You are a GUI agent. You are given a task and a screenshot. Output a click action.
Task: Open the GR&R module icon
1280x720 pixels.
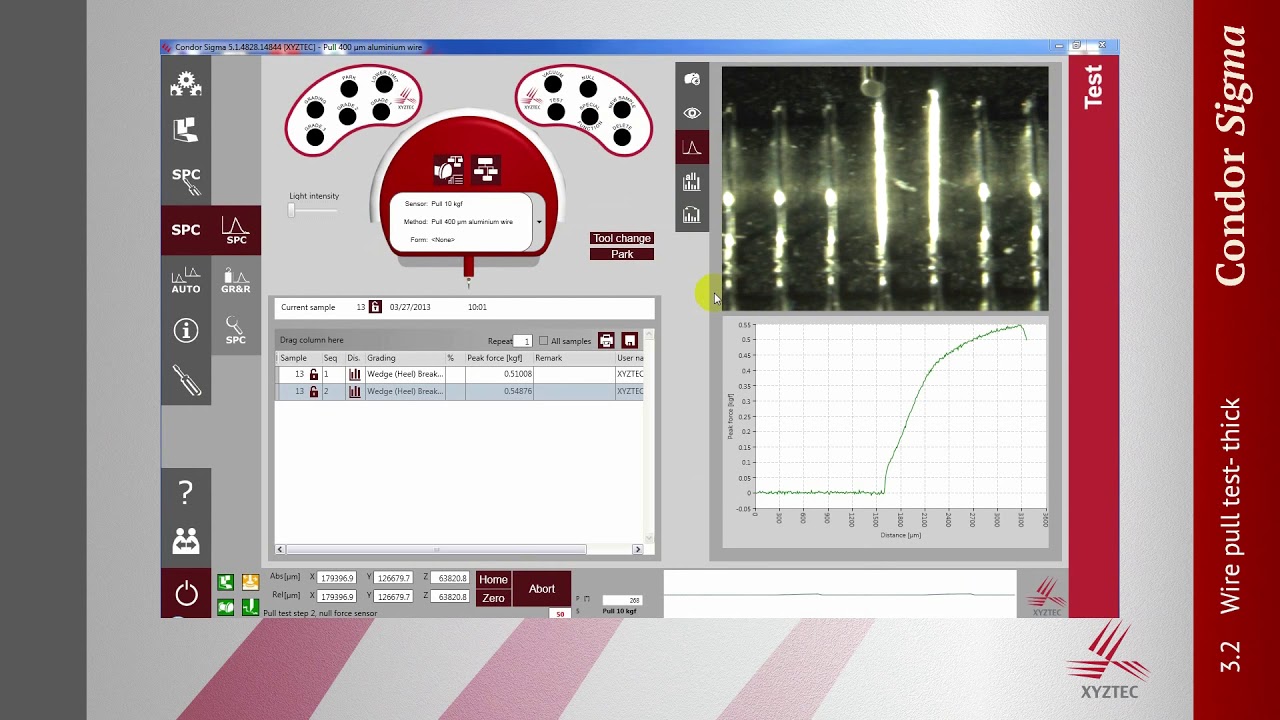click(x=236, y=281)
